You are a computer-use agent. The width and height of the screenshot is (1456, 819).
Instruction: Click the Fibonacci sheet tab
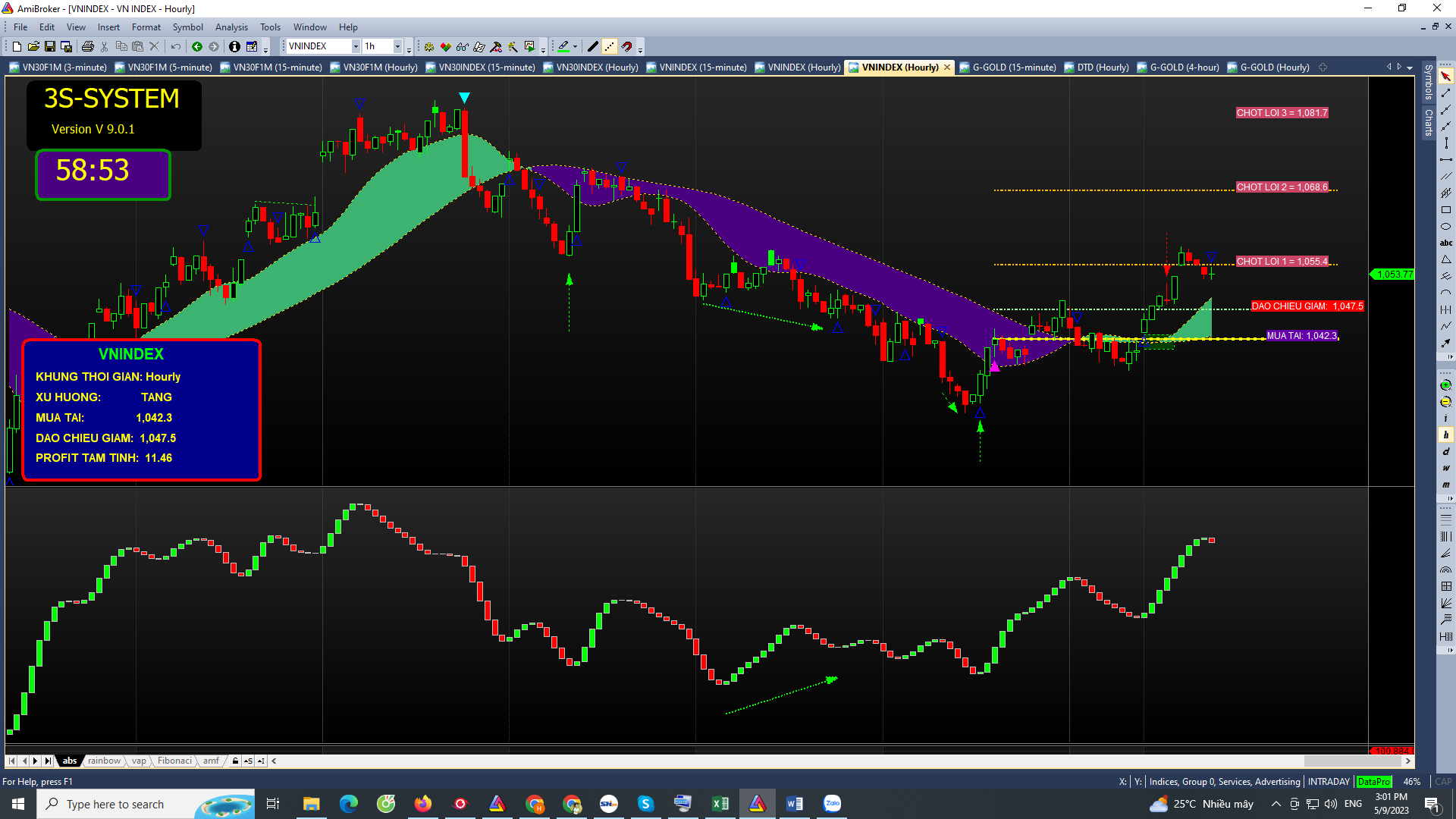coord(174,761)
